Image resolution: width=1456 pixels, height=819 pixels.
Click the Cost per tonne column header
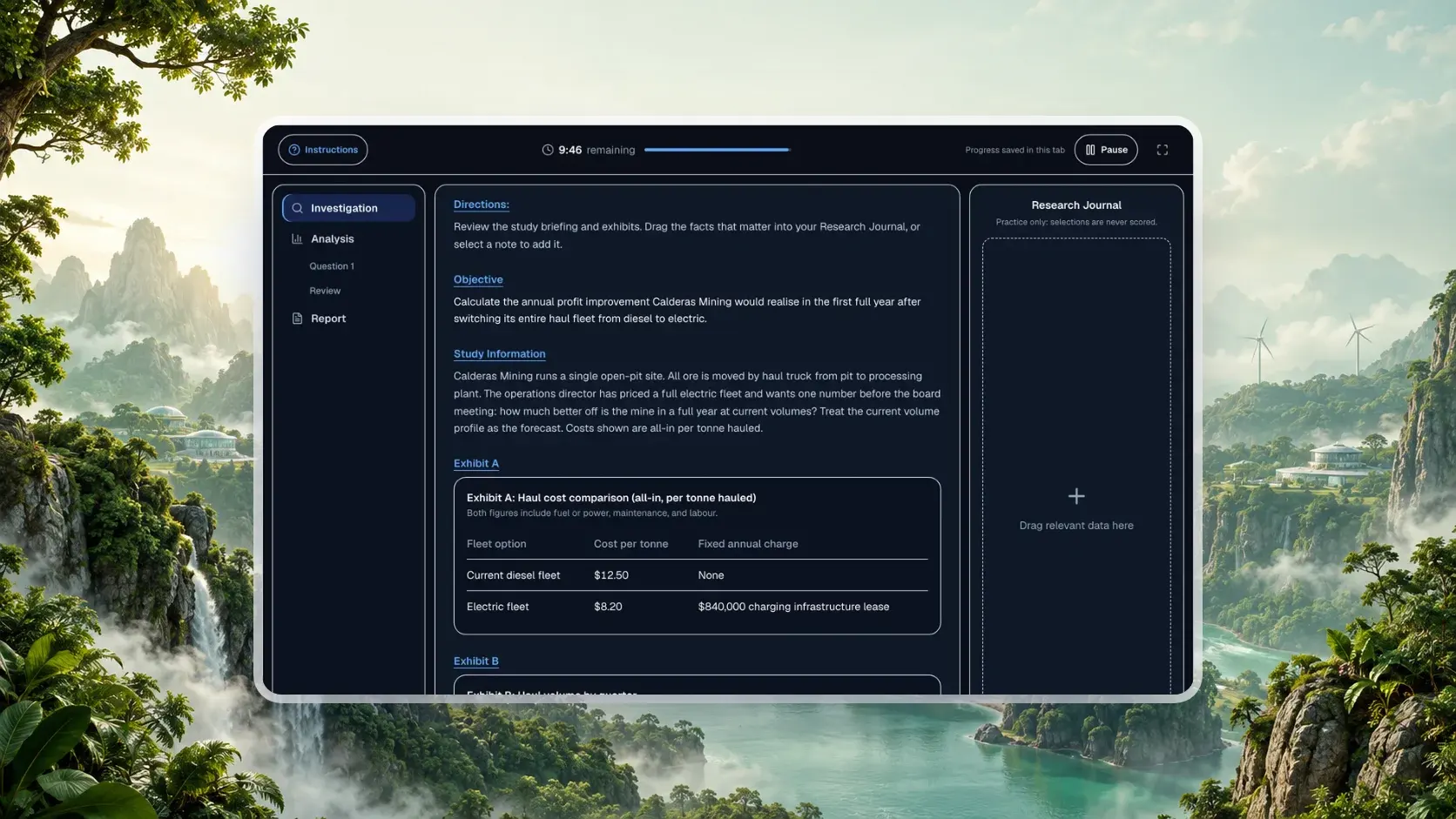click(x=631, y=544)
